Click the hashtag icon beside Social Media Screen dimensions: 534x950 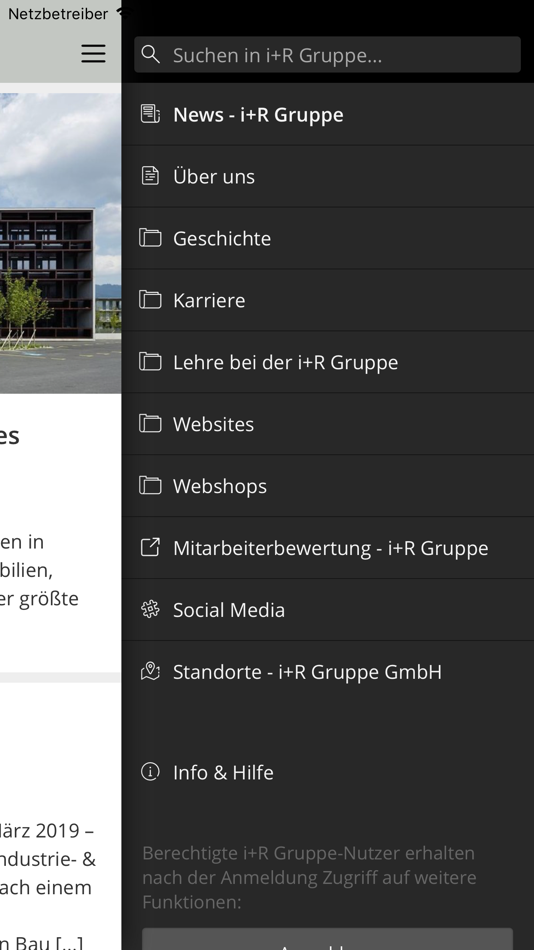[x=150, y=609]
